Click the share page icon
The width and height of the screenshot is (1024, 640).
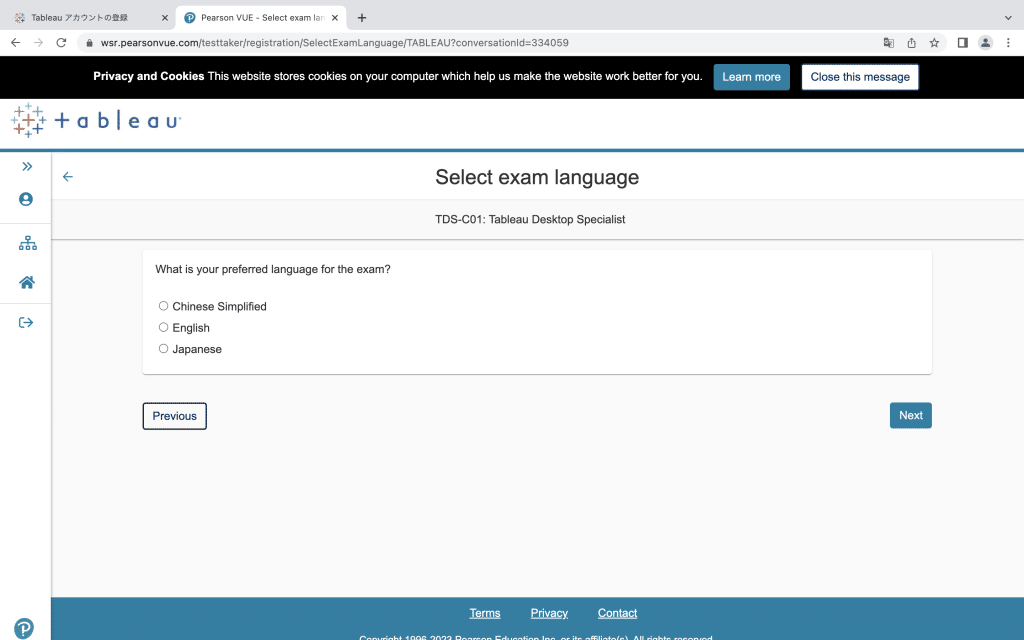912,42
